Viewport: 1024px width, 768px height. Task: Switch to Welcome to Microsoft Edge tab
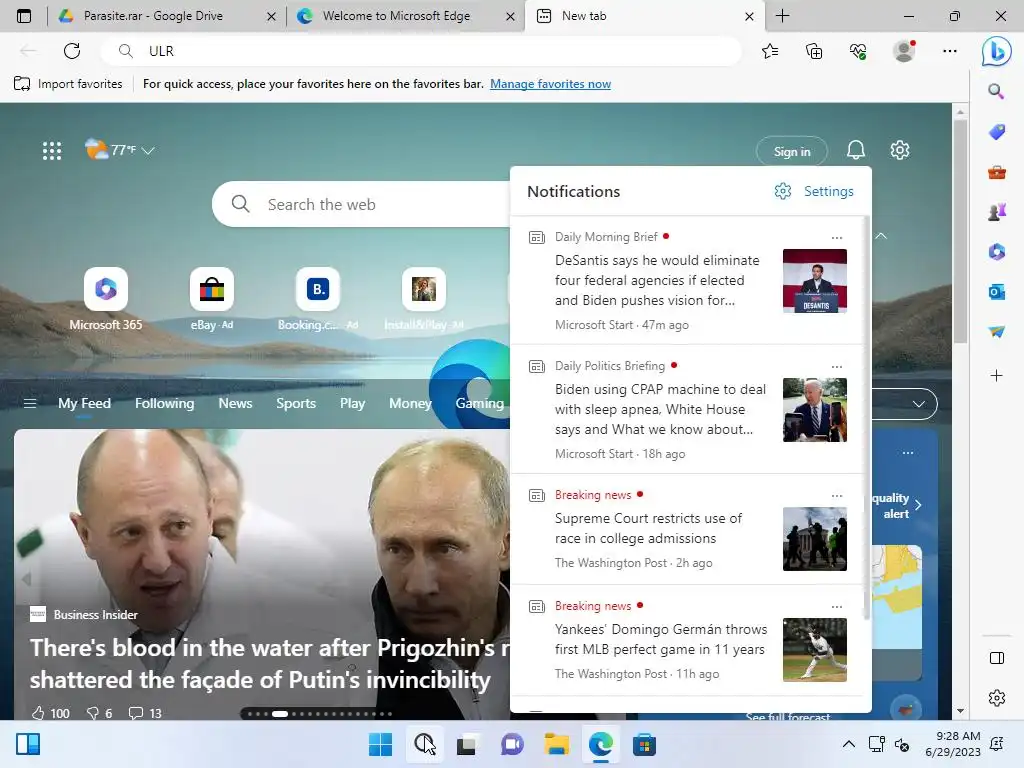point(405,16)
